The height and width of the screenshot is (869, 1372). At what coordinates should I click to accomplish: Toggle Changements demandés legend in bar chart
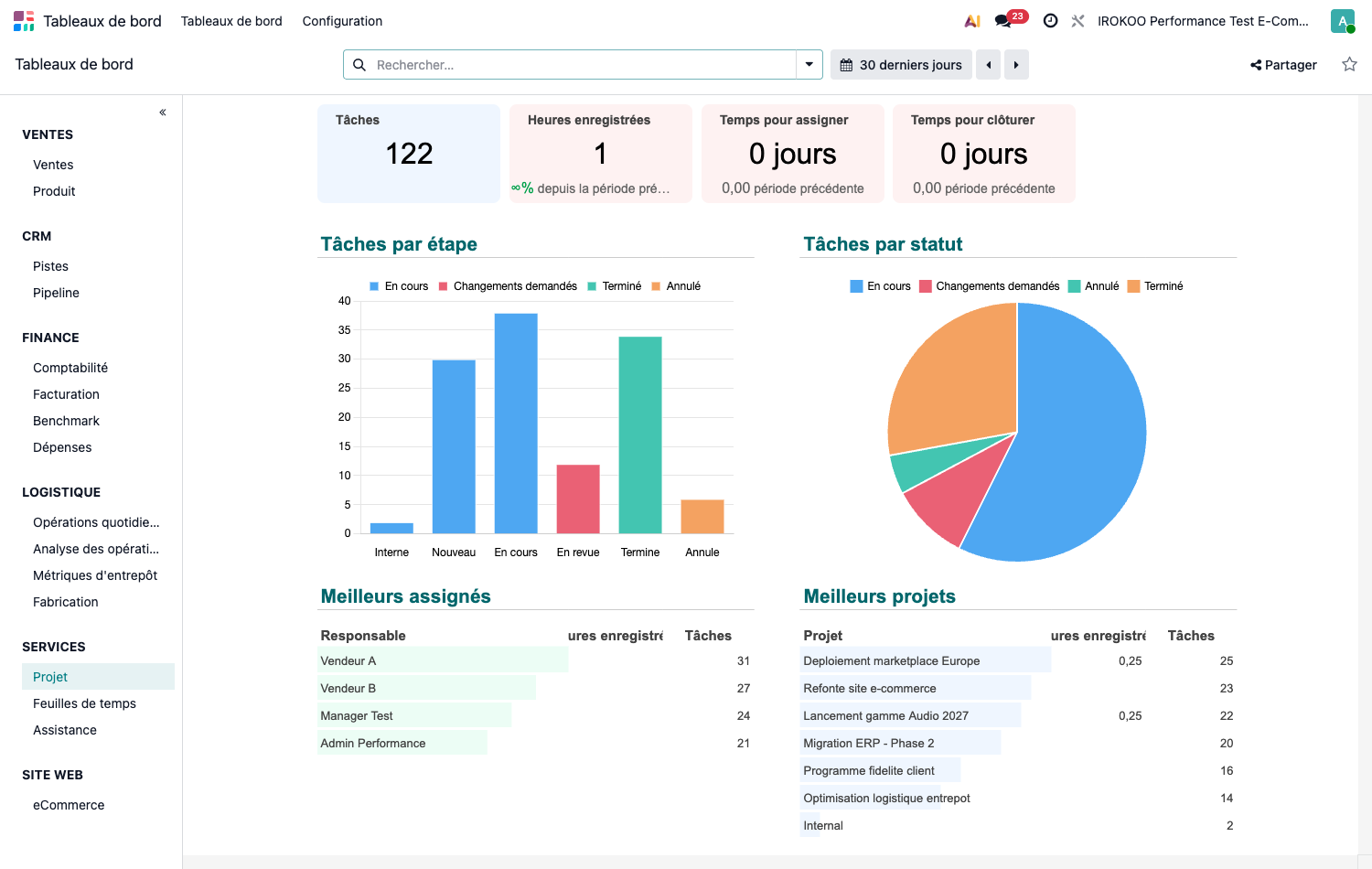pos(508,286)
